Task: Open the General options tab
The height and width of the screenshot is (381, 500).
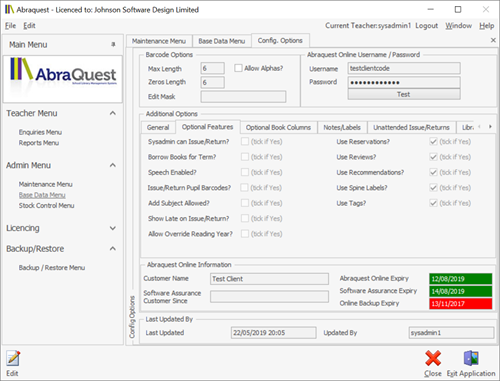Action: click(x=158, y=127)
